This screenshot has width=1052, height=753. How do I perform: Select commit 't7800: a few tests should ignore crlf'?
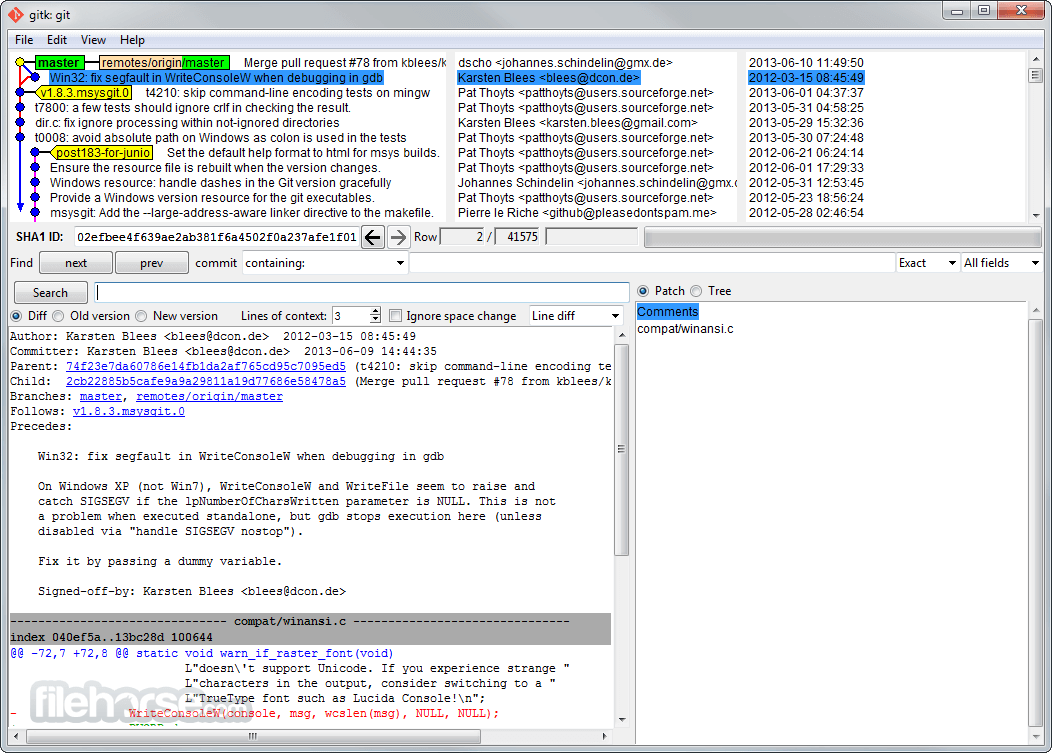(x=193, y=107)
